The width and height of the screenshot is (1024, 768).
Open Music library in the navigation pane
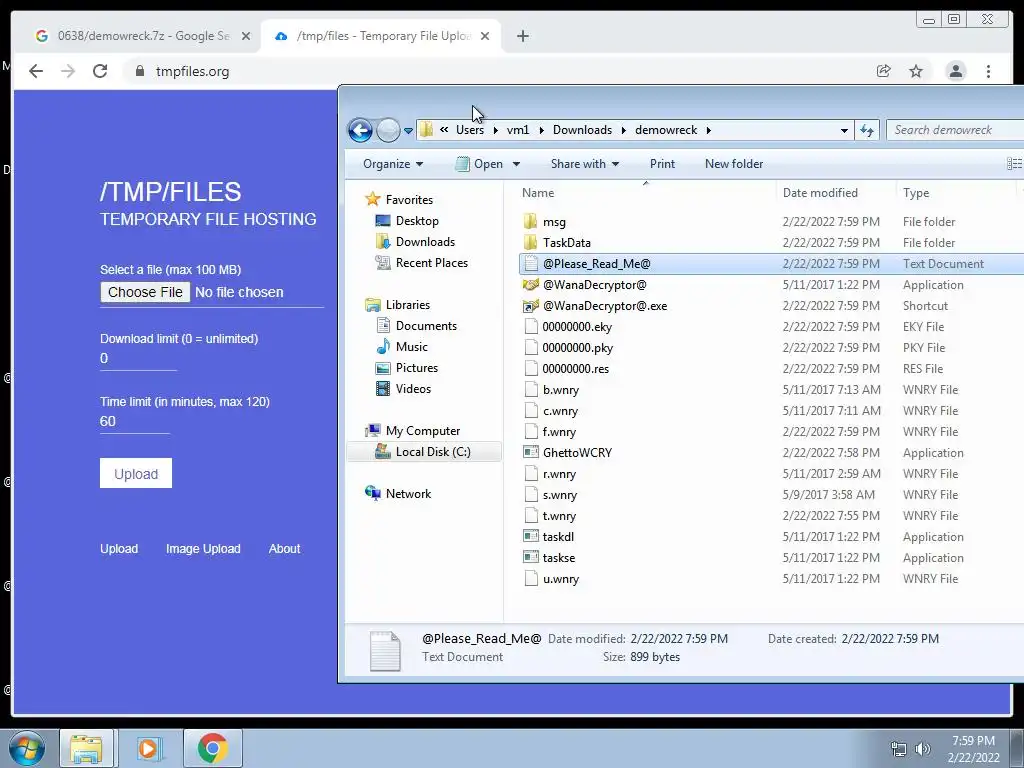411,347
